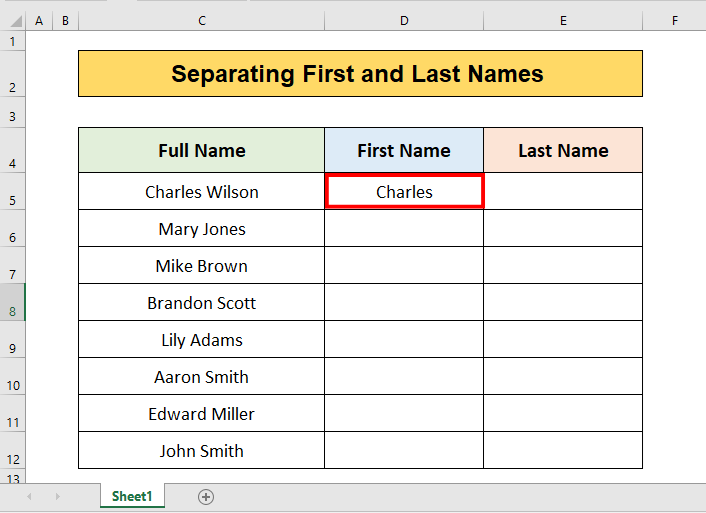
Task: Click the New Sheet plus button
Action: tap(206, 497)
